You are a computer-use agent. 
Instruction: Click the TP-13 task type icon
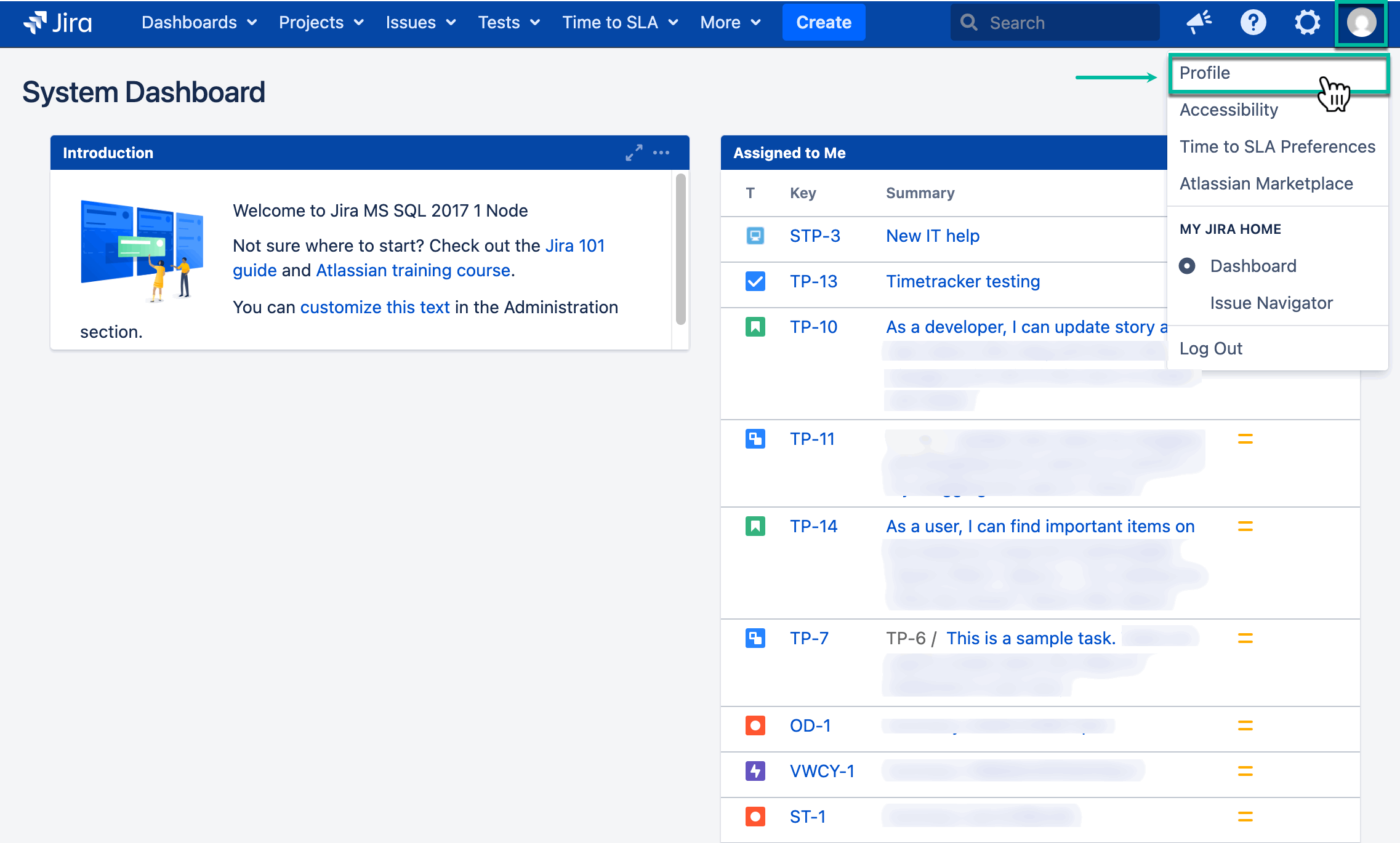[755, 281]
